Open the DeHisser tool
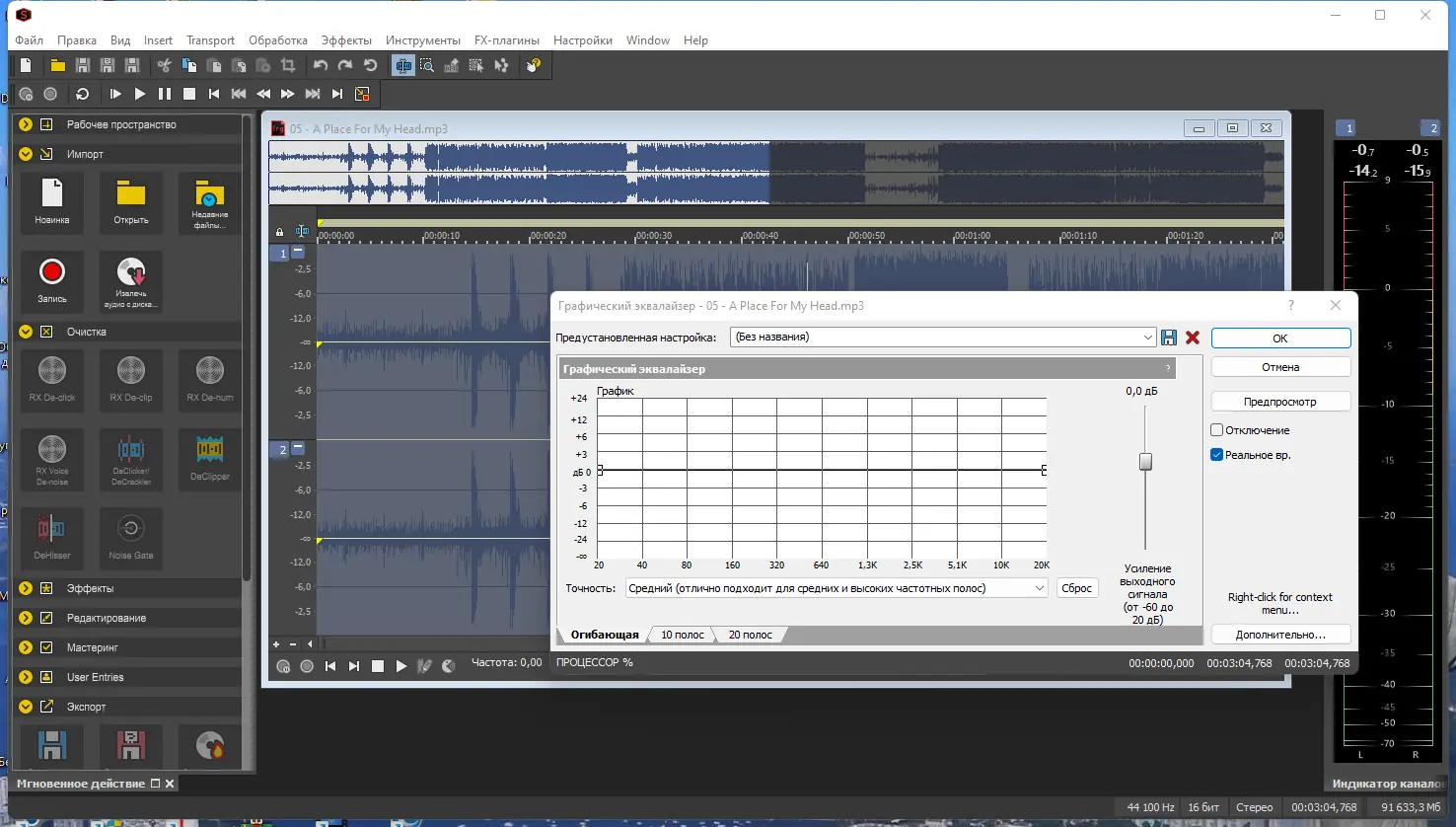This screenshot has width=1456, height=827. (52, 529)
